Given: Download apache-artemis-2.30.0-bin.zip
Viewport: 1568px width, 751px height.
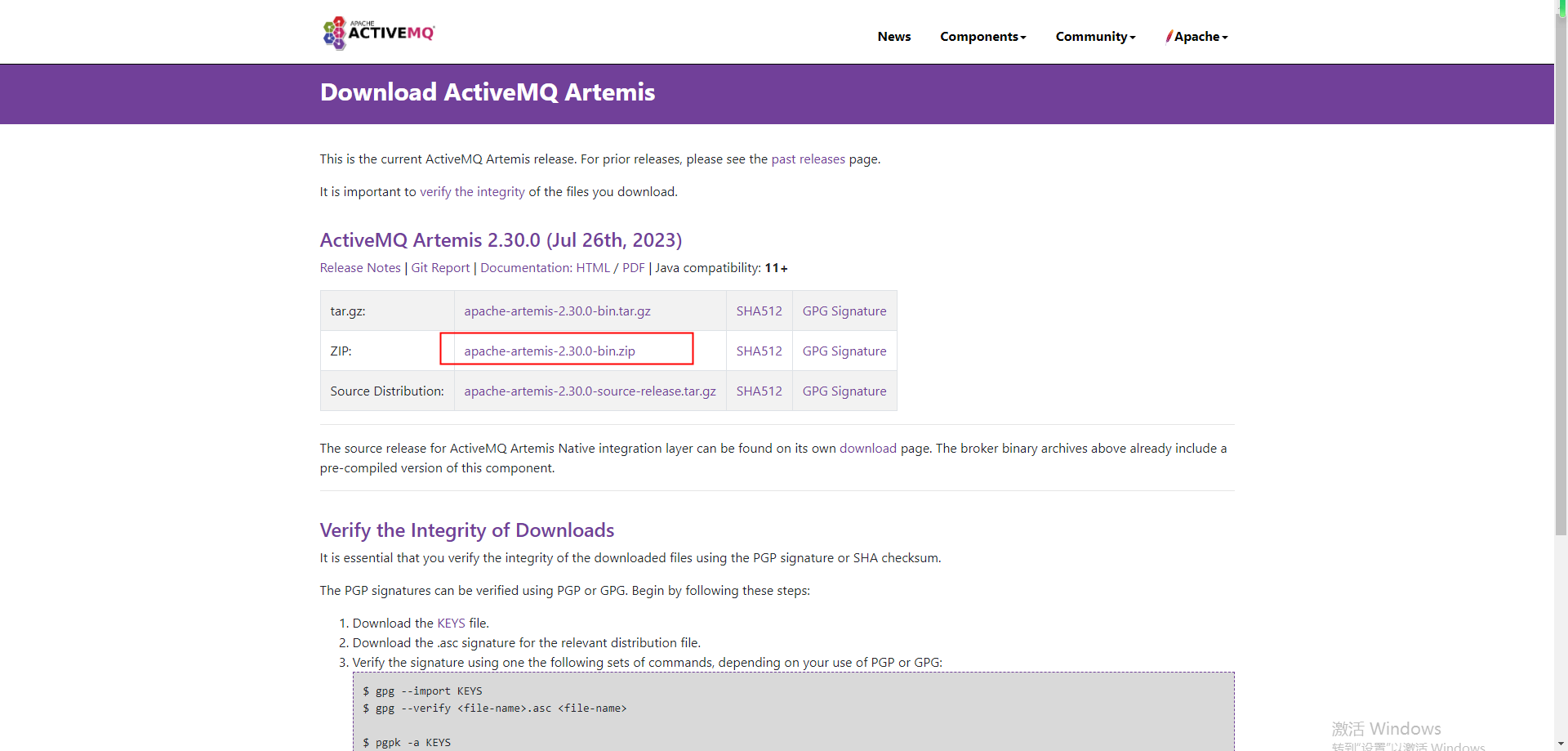Looking at the screenshot, I should pos(550,351).
